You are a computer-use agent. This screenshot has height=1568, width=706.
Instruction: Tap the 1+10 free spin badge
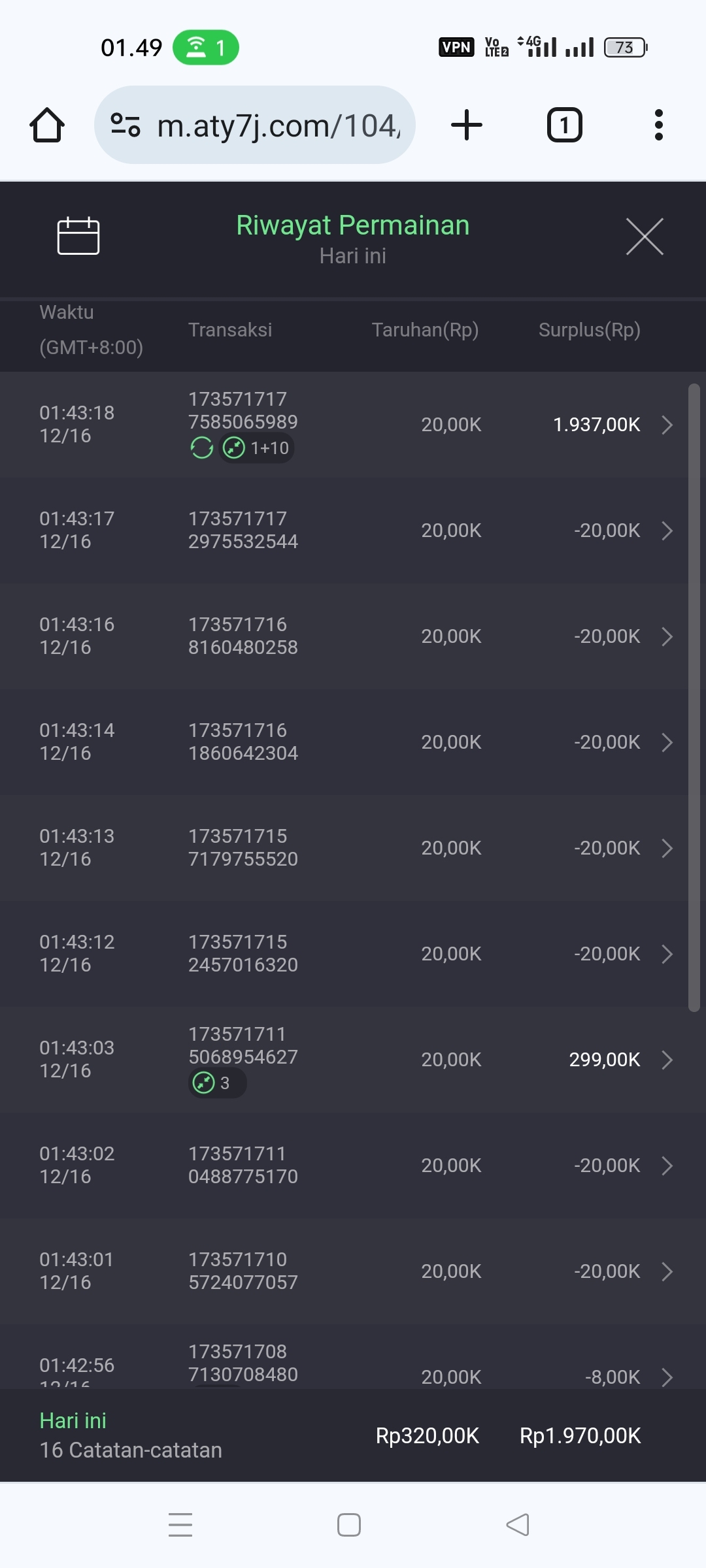(256, 448)
